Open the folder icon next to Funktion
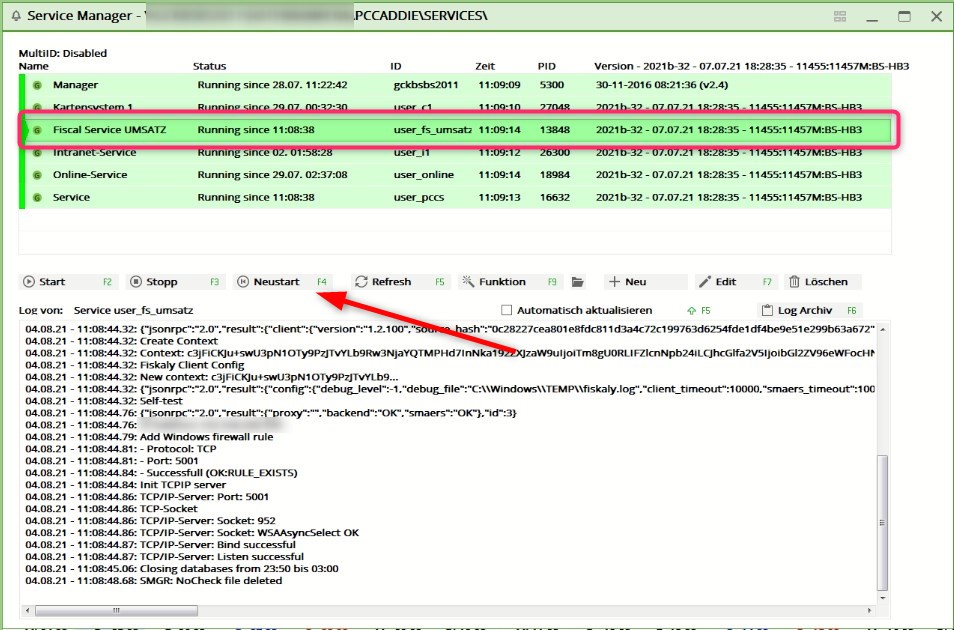 click(x=578, y=282)
